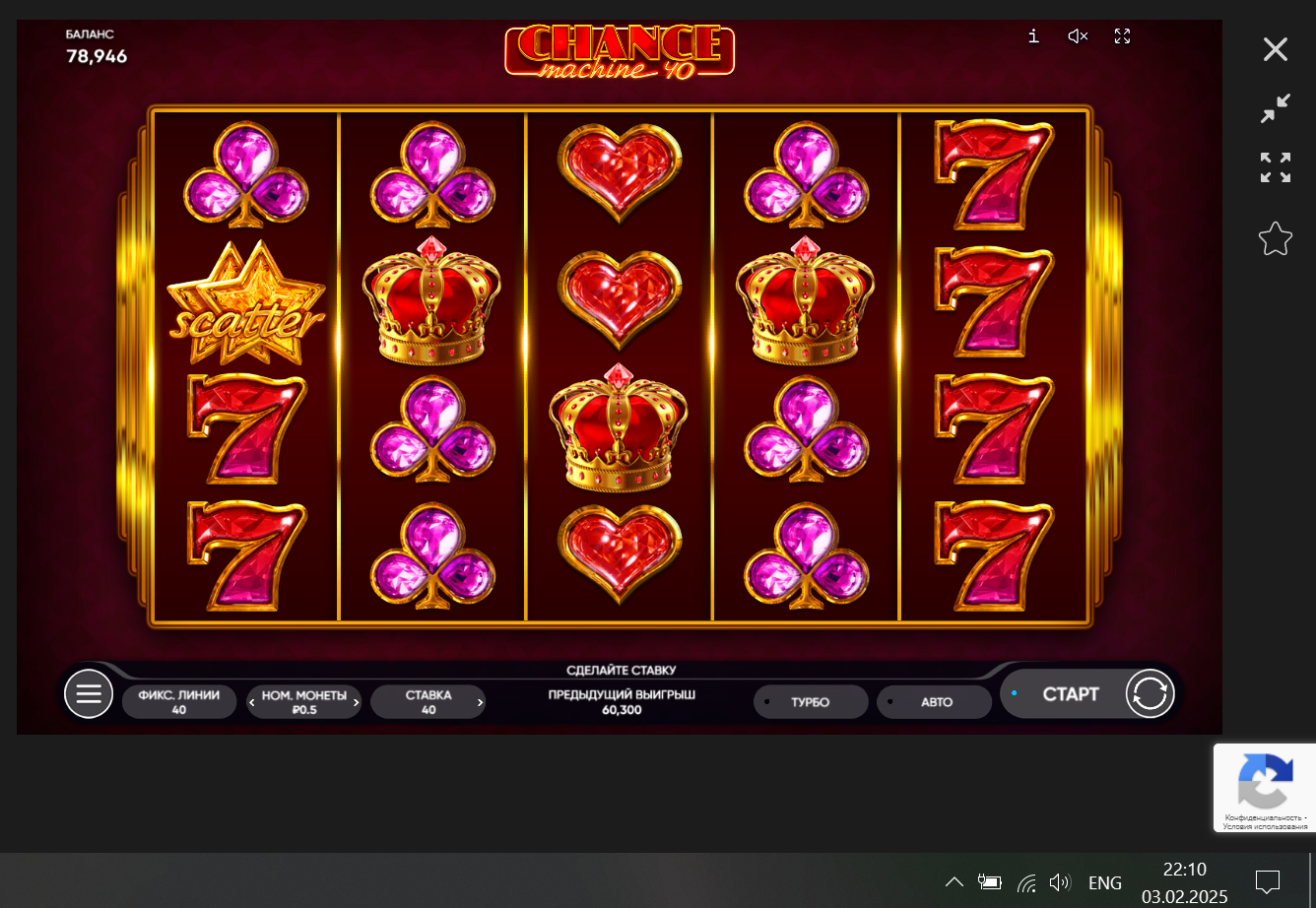Click the circular spin arrows icon

1151,693
